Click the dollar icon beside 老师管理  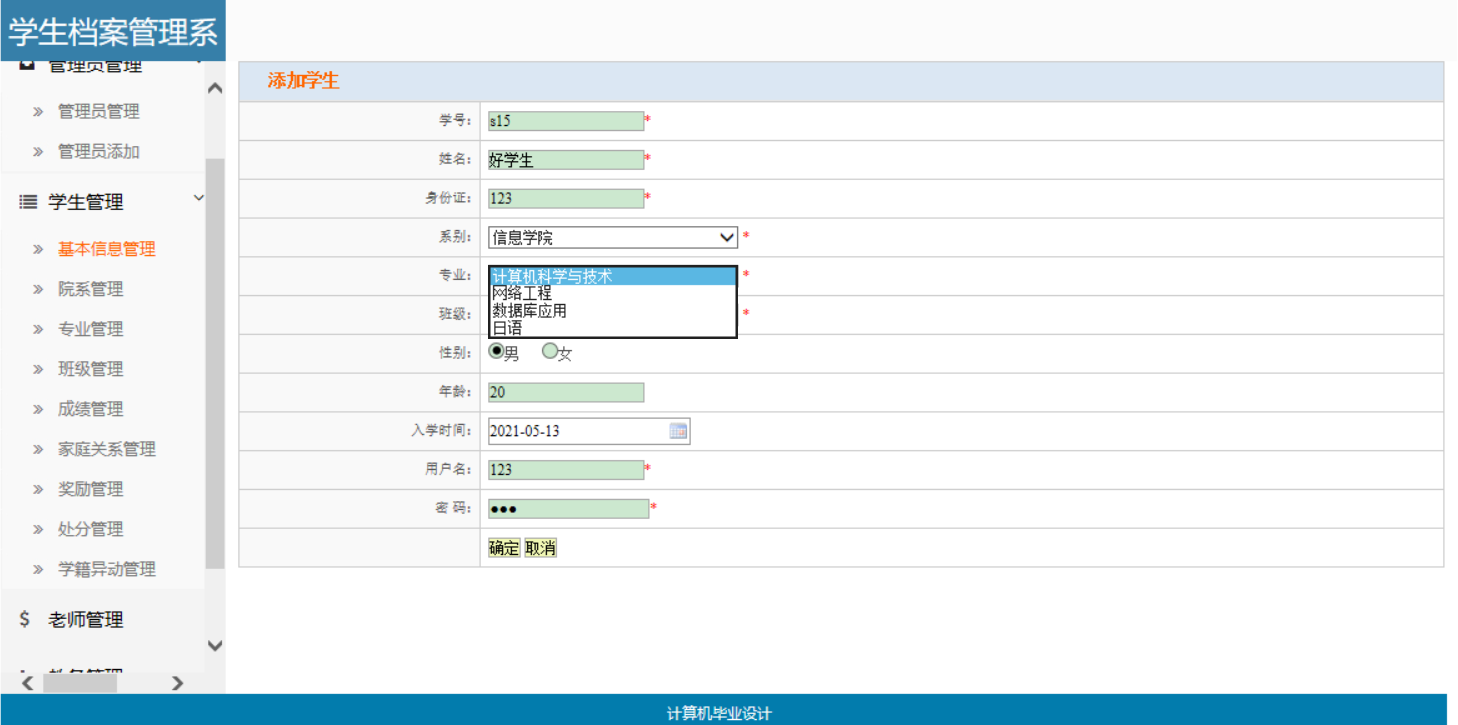coord(25,619)
